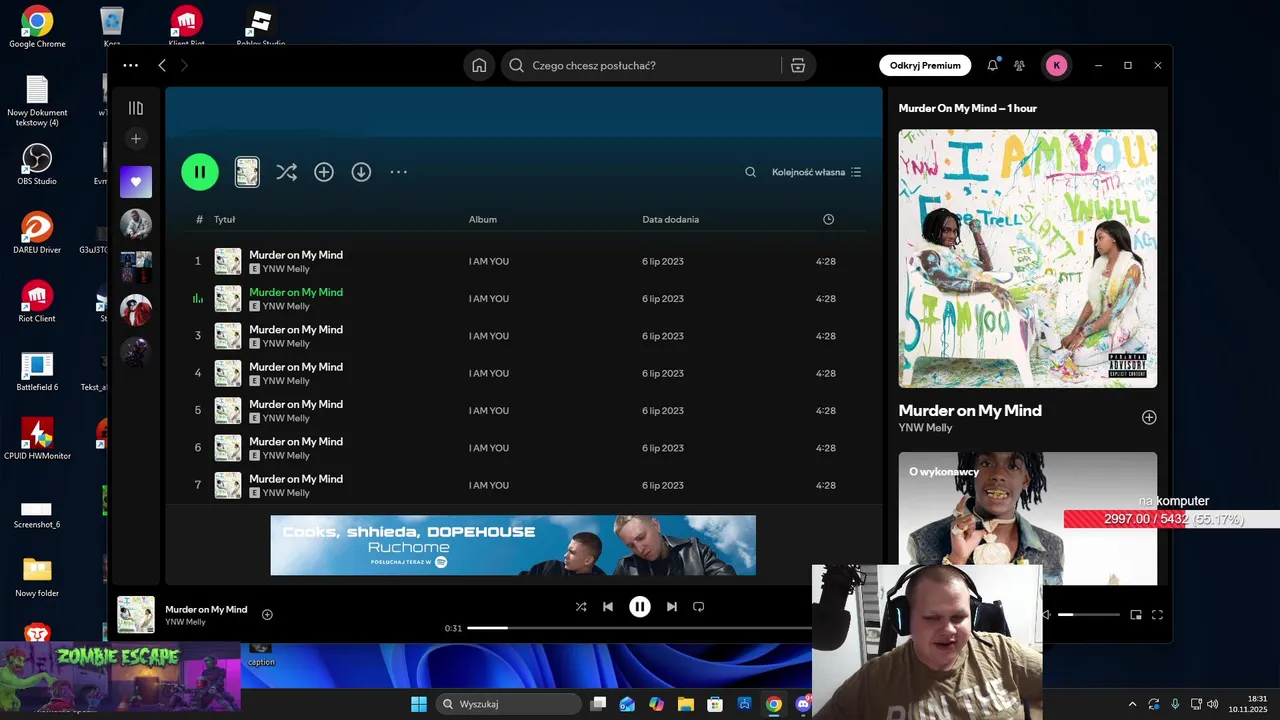Expand the system tray hidden icons chevron
Image resolution: width=1280 pixels, height=720 pixels.
tap(1132, 704)
